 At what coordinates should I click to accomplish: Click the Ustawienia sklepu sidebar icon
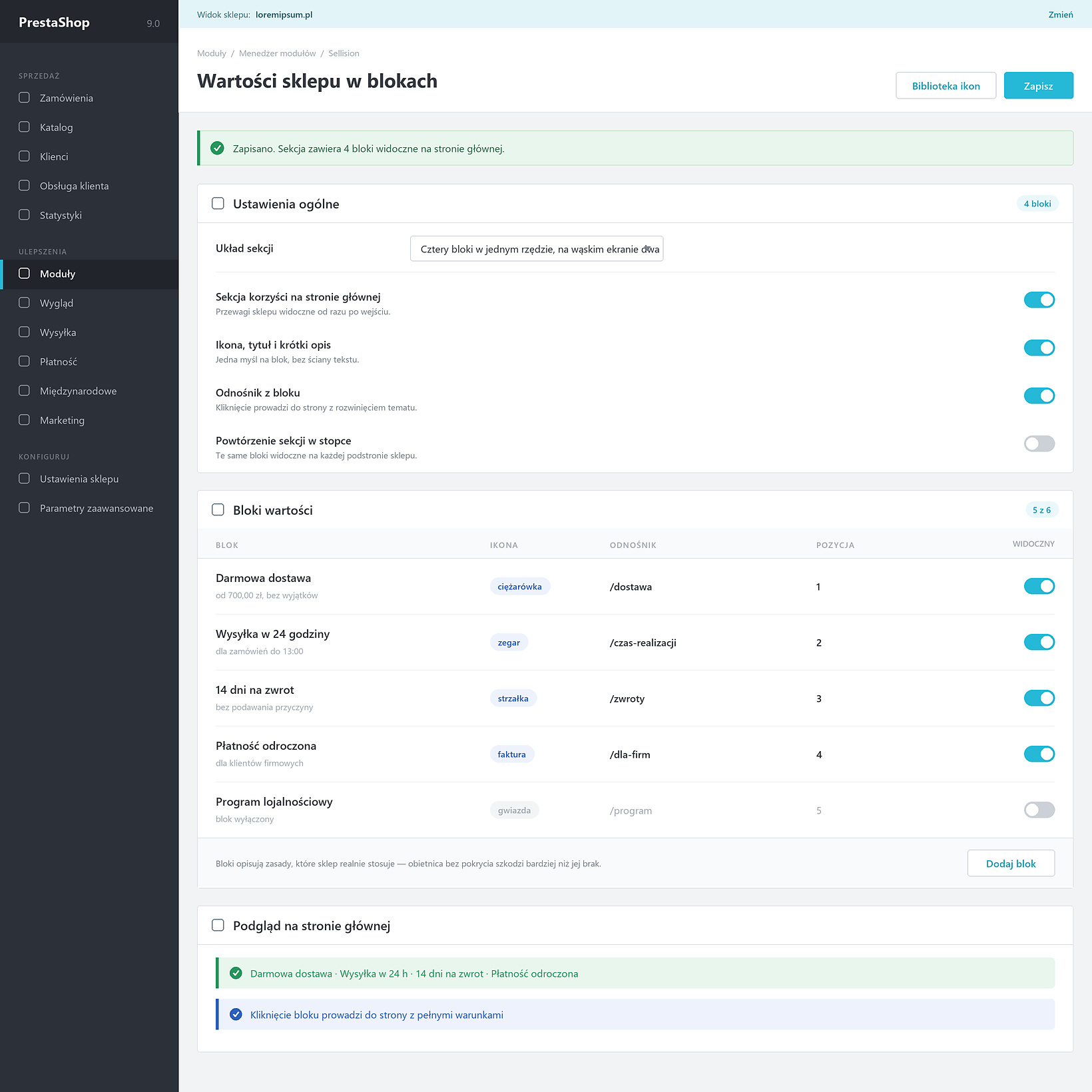point(25,479)
